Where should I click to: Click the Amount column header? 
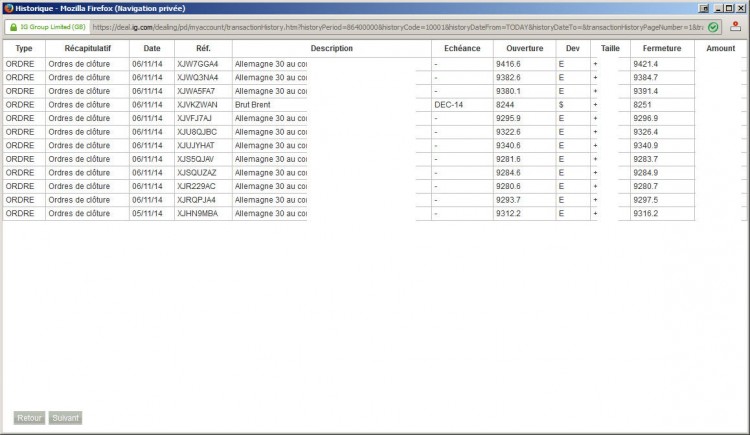click(721, 48)
